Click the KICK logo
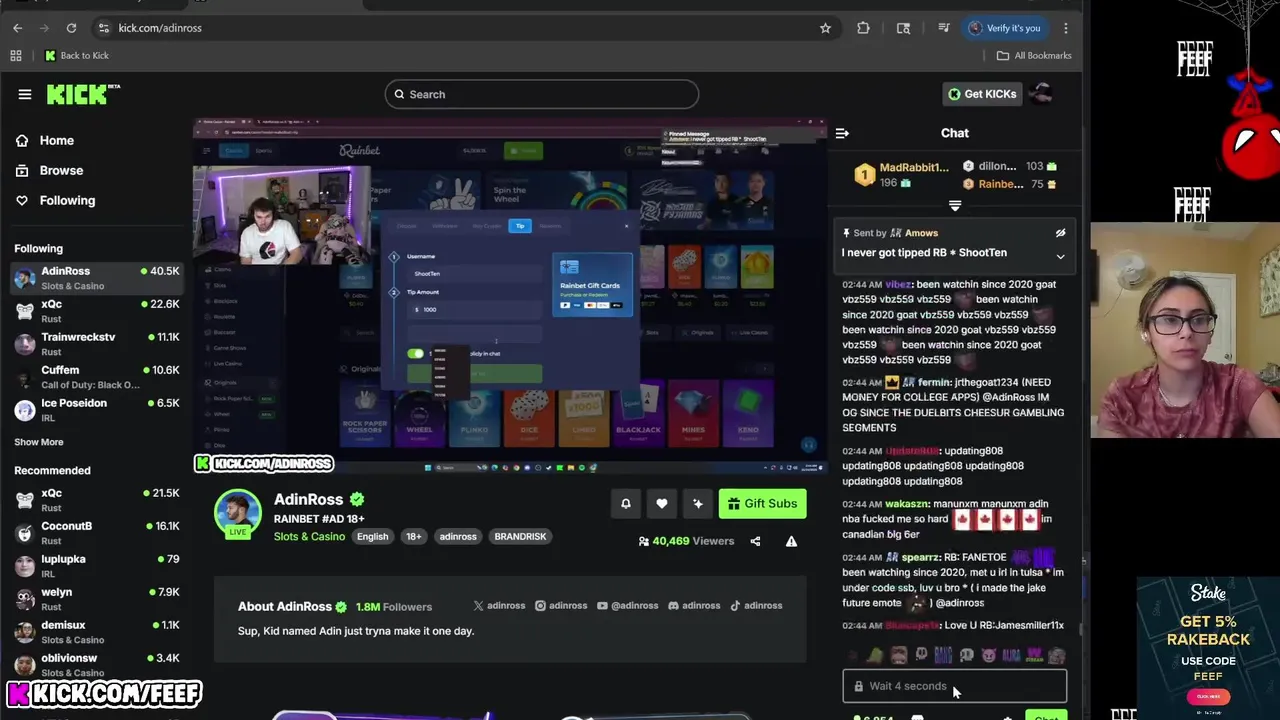The width and height of the screenshot is (1280, 720). tap(83, 94)
